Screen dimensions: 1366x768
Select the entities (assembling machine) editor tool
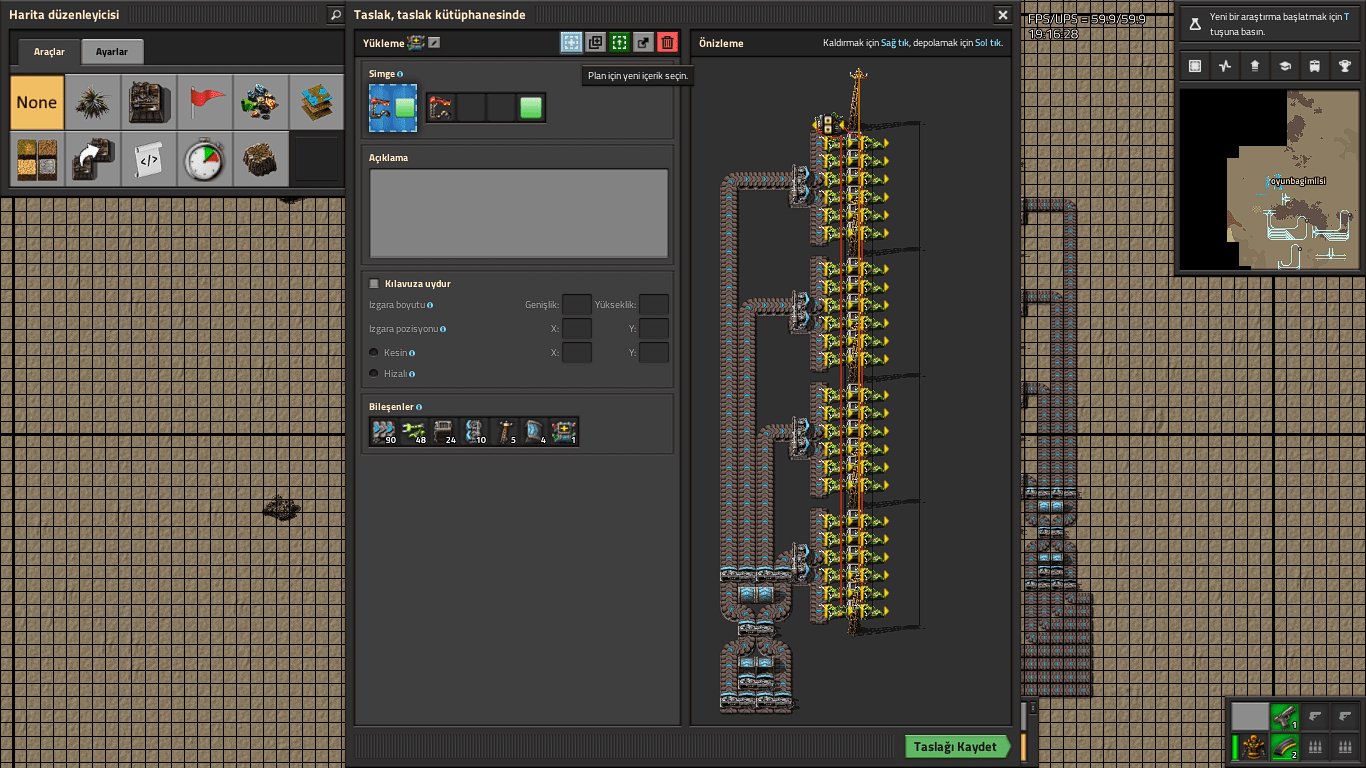coord(149,102)
